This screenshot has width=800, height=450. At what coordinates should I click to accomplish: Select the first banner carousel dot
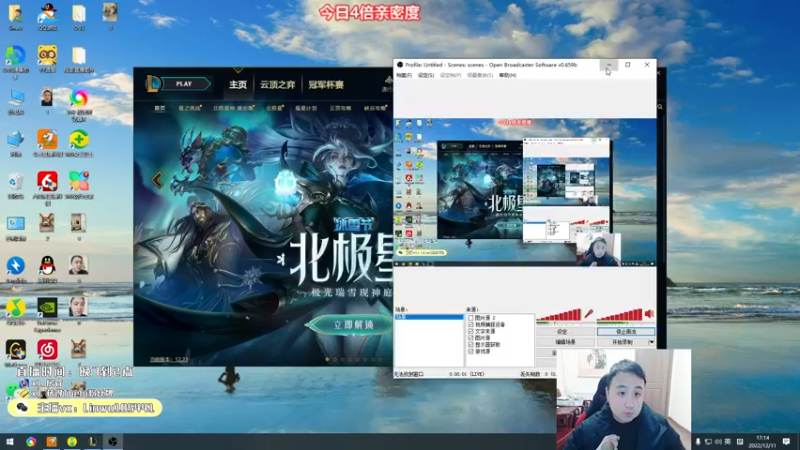(x=328, y=359)
